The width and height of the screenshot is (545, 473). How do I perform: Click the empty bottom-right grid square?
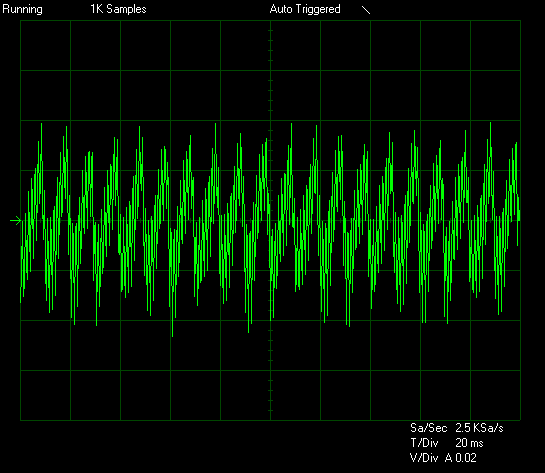click(x=495, y=395)
